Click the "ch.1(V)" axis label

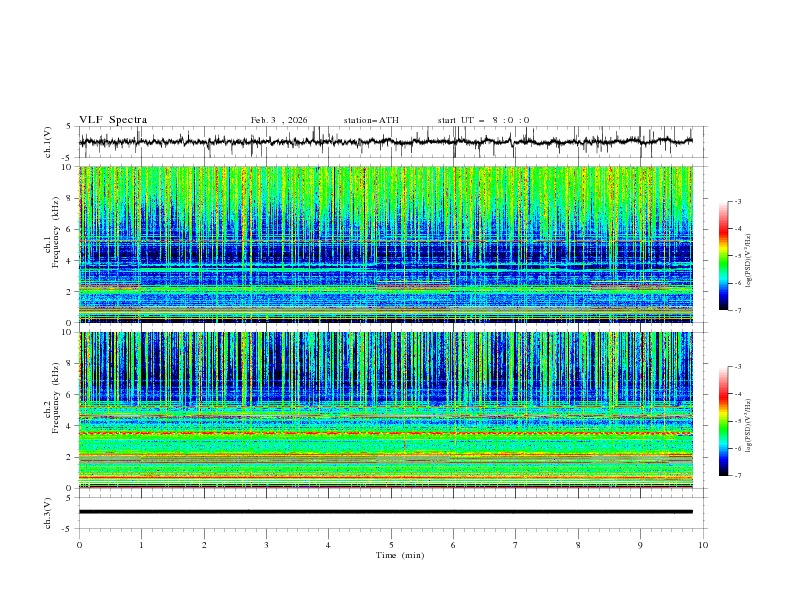(x=48, y=142)
